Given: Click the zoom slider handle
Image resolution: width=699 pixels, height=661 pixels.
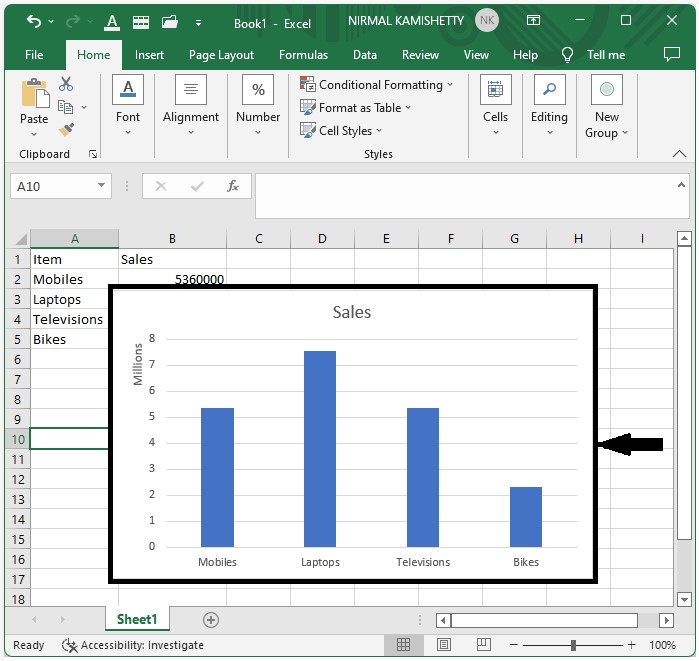Looking at the screenshot, I should point(573,645).
